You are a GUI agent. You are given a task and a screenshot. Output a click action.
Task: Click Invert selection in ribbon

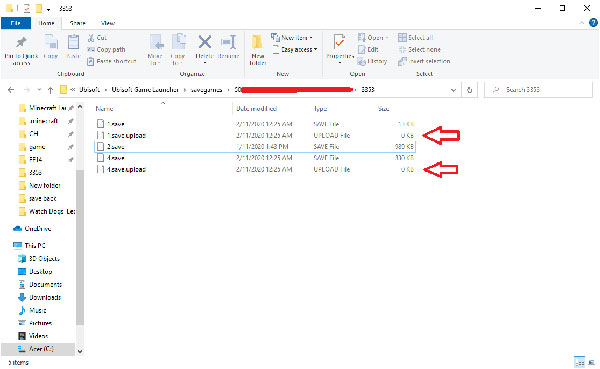pos(424,61)
